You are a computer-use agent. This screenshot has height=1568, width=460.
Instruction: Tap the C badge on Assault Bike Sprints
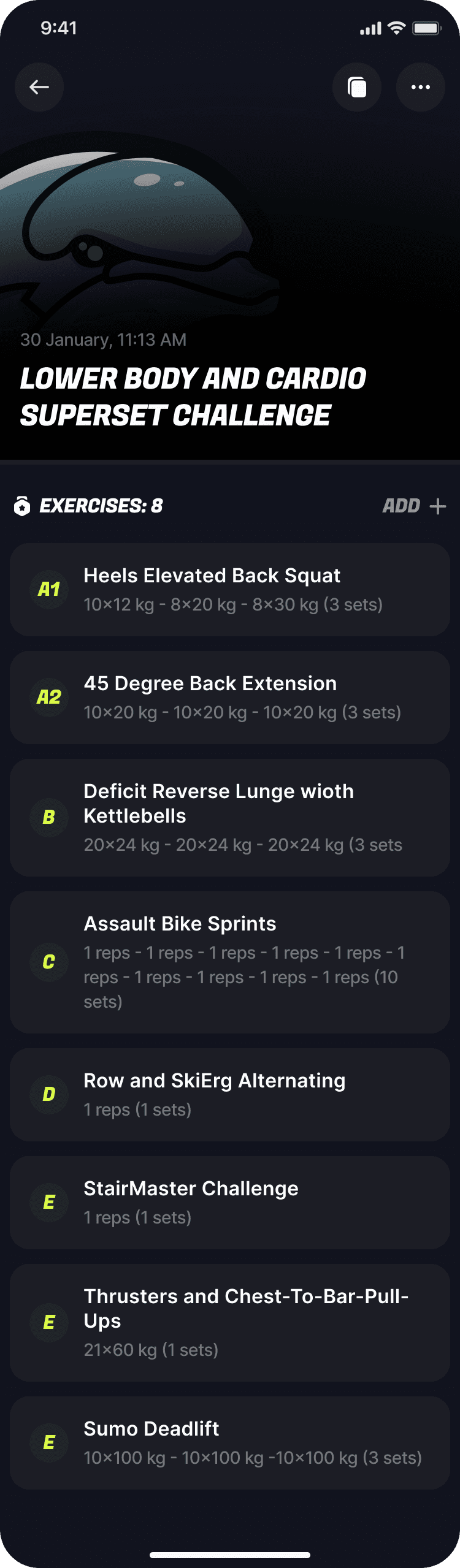click(48, 962)
